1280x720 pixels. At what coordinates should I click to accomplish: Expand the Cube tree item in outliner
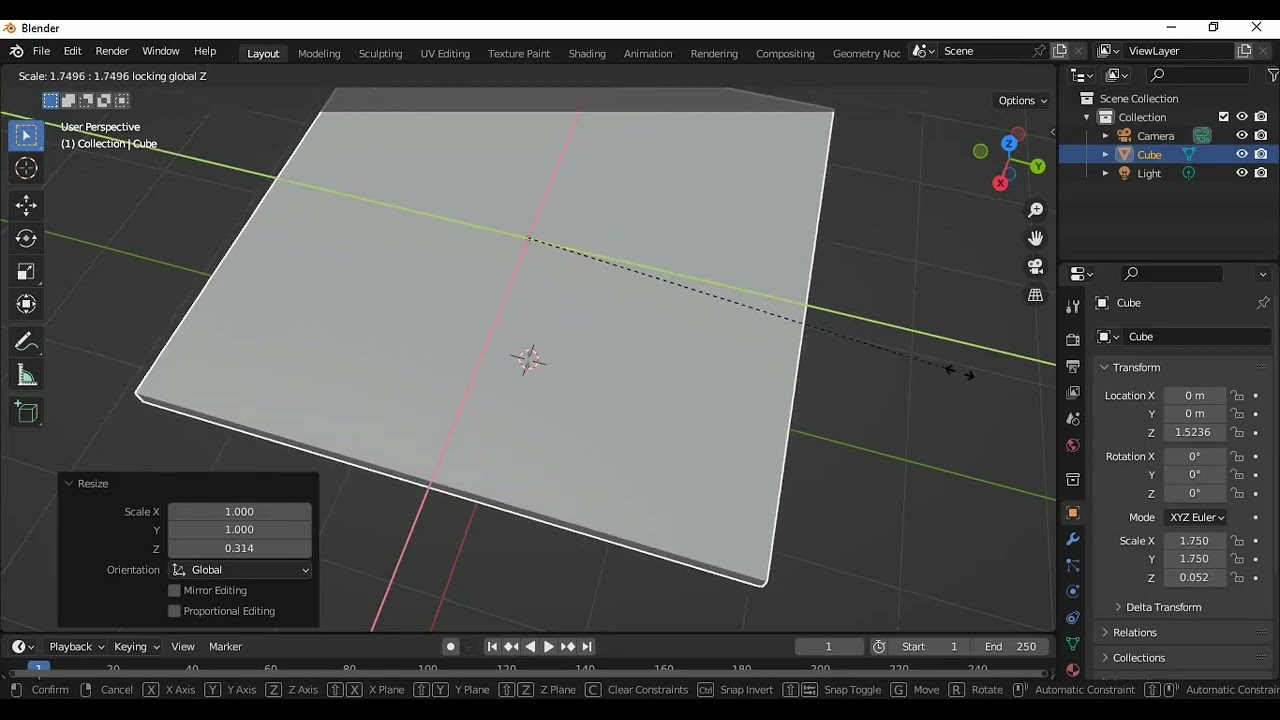tap(1105, 154)
